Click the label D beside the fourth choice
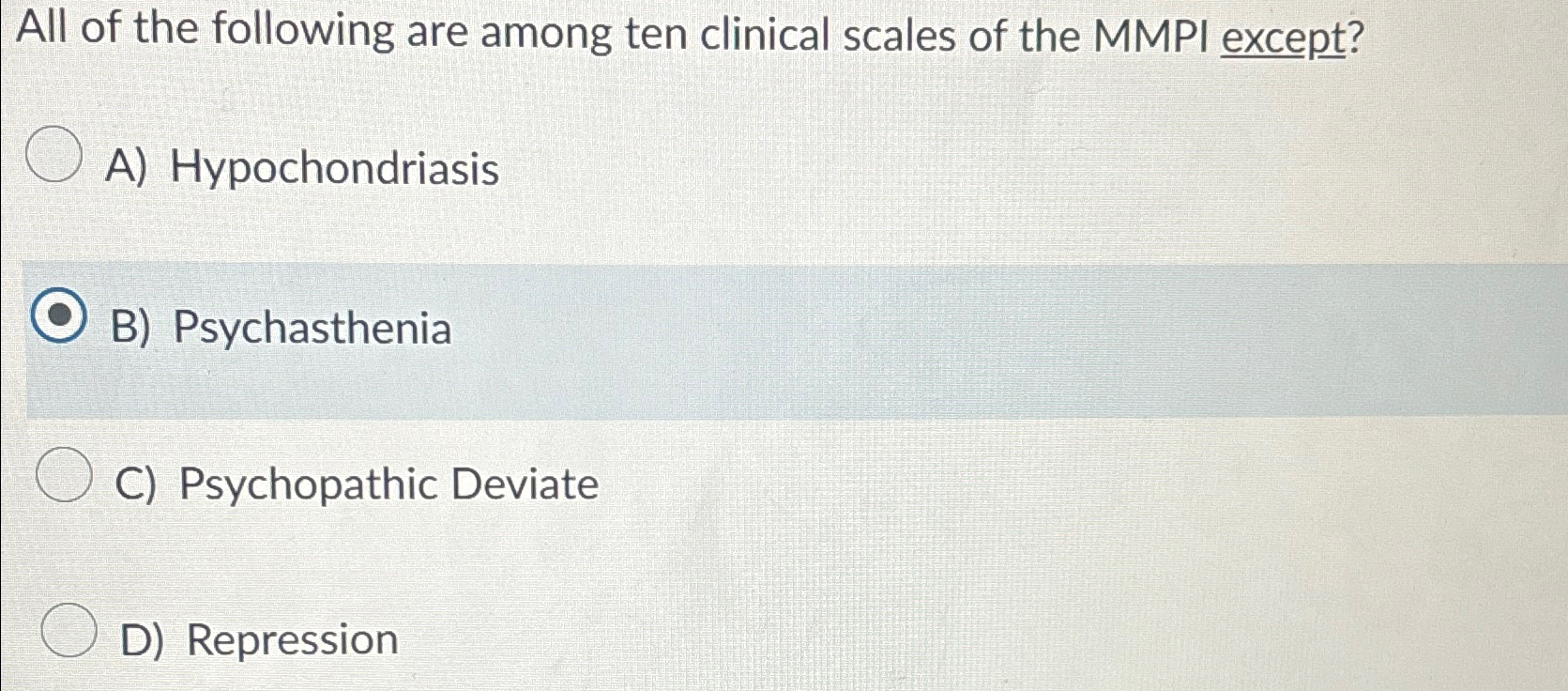Viewport: 1568px width, 691px height. click(143, 640)
